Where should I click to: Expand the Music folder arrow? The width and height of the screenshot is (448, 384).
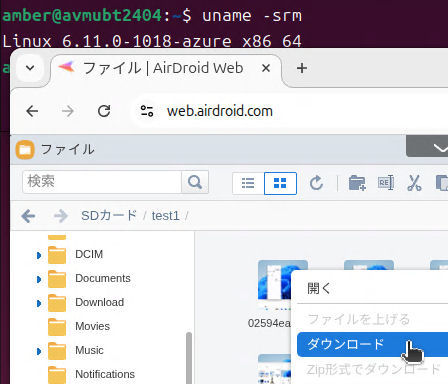(x=39, y=351)
